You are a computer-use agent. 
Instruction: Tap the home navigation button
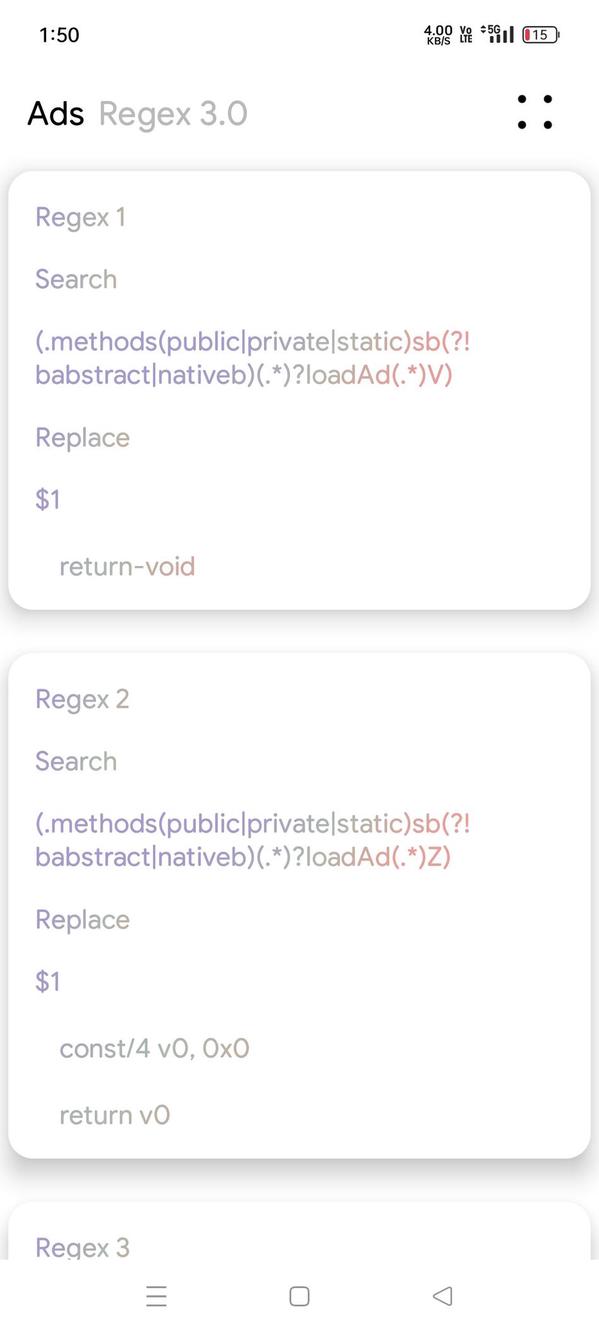tap(298, 1295)
